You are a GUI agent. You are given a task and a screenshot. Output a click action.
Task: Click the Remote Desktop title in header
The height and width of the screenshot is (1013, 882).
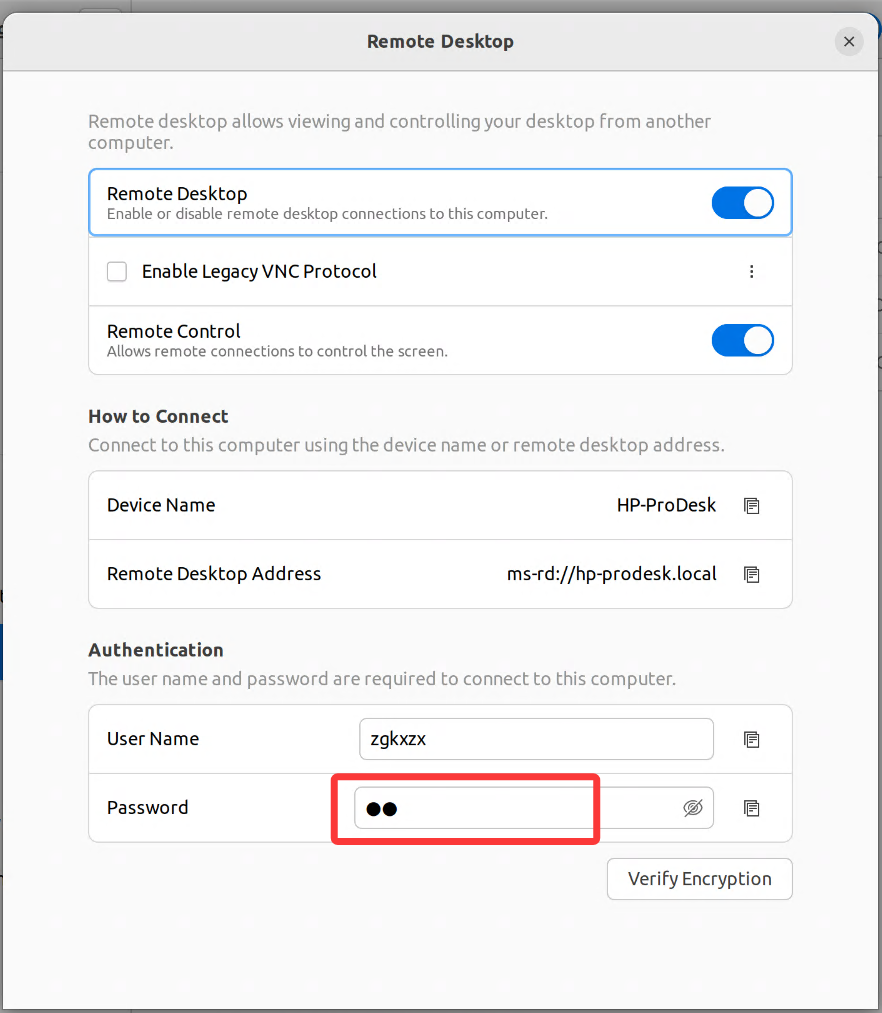pos(440,42)
